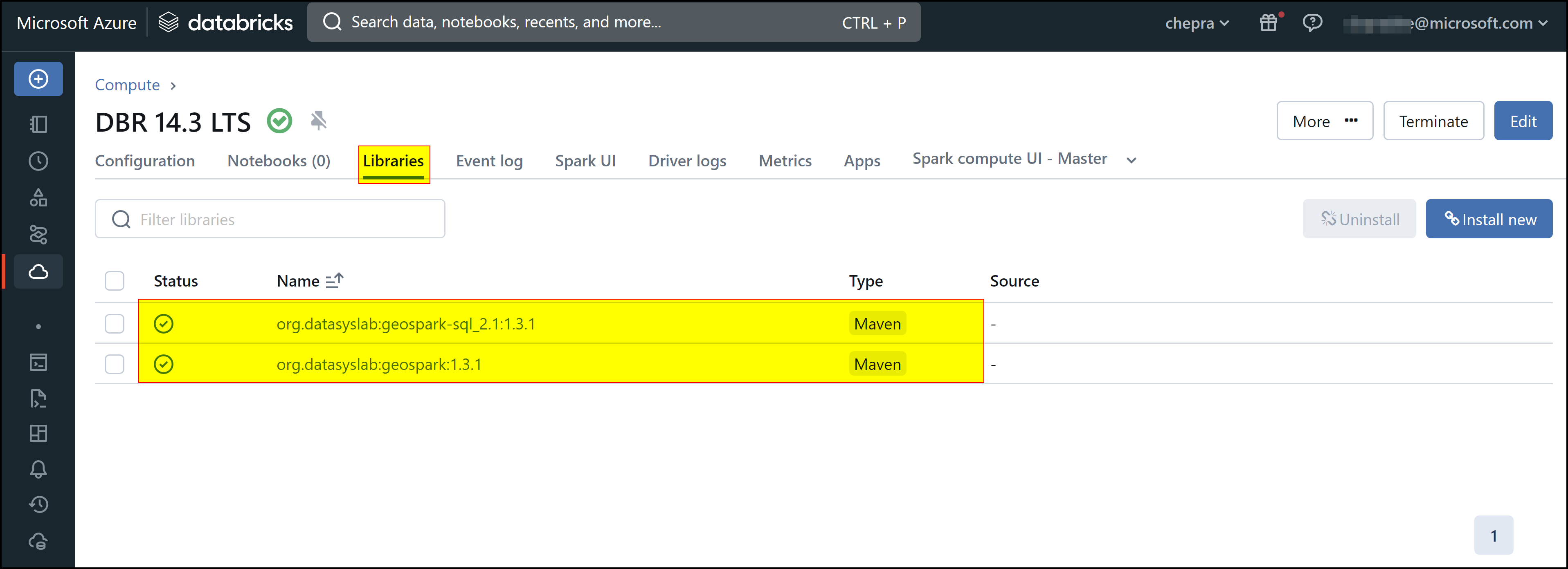The height and width of the screenshot is (569, 1568).
Task: Switch to the Spark UI tab
Action: pyautogui.click(x=585, y=161)
